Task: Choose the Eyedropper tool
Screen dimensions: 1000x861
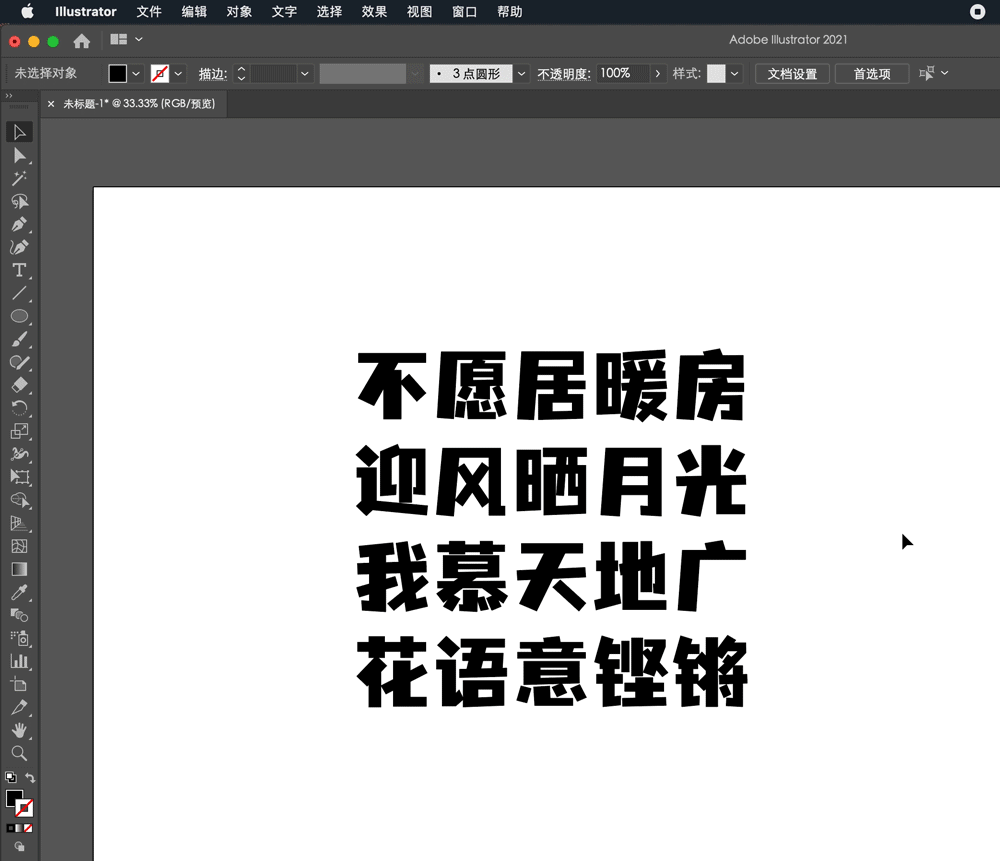Action: 18,593
